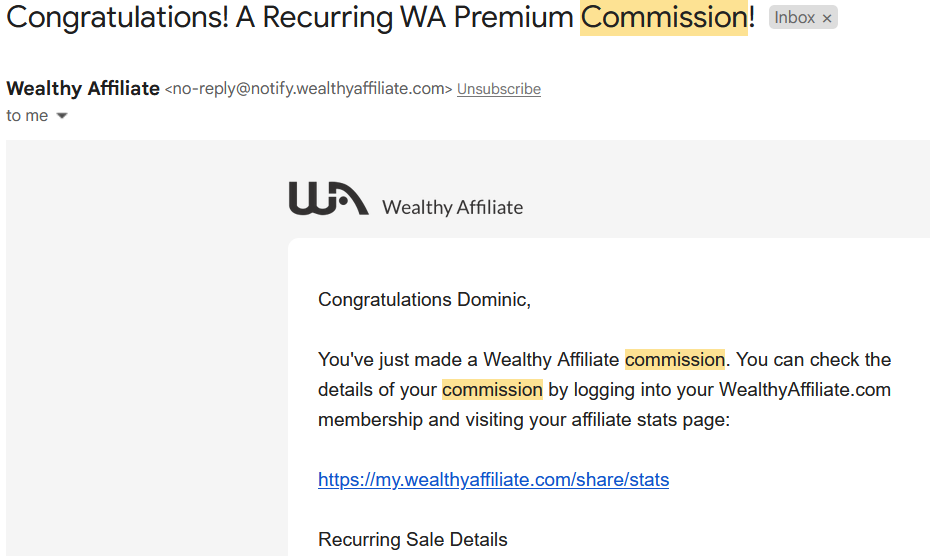Viewport: 930px width, 556px height.
Task: Click the 'Recurring Sale Details' heading
Action: 413,539
